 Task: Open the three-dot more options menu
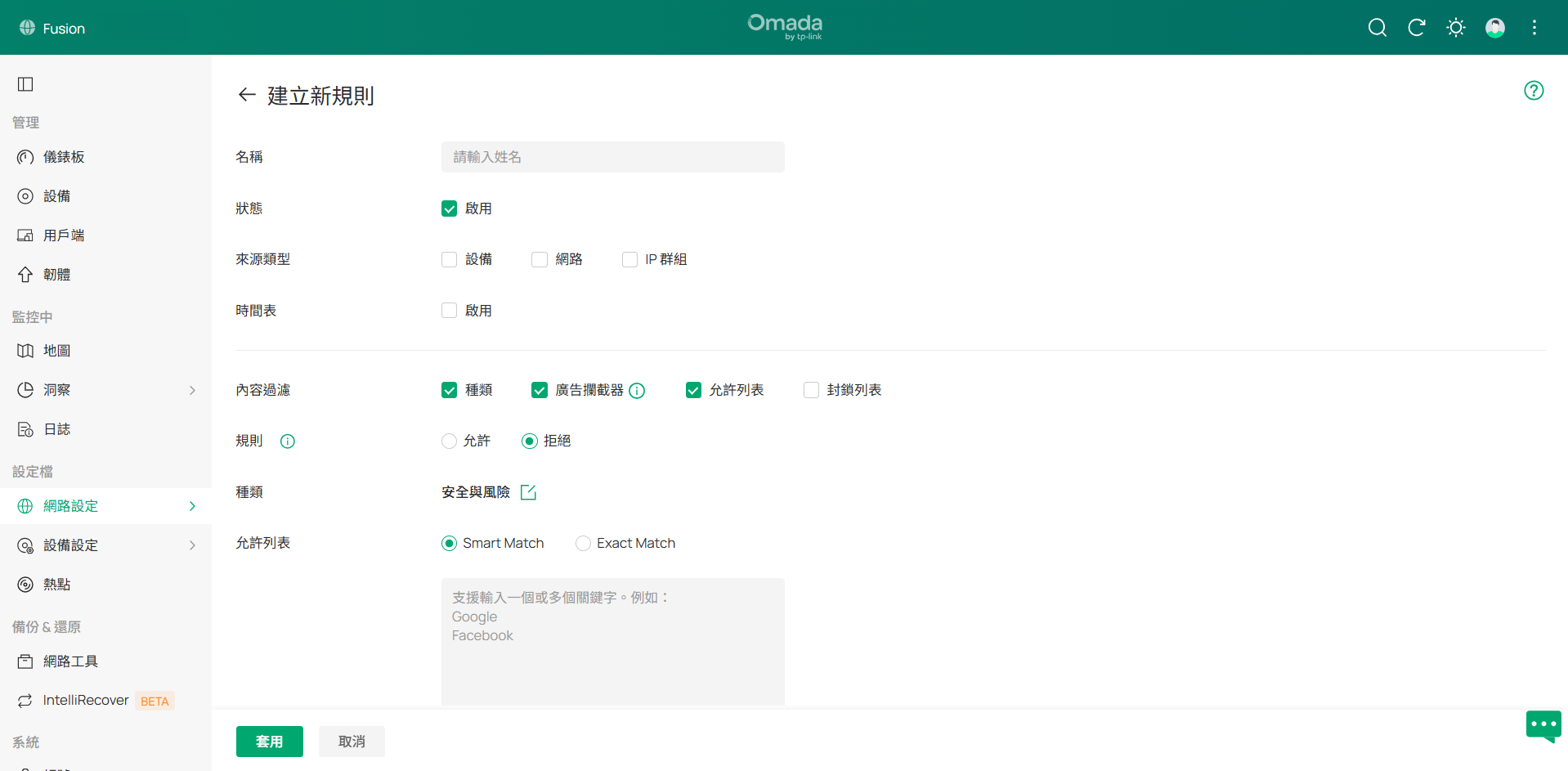point(1534,28)
